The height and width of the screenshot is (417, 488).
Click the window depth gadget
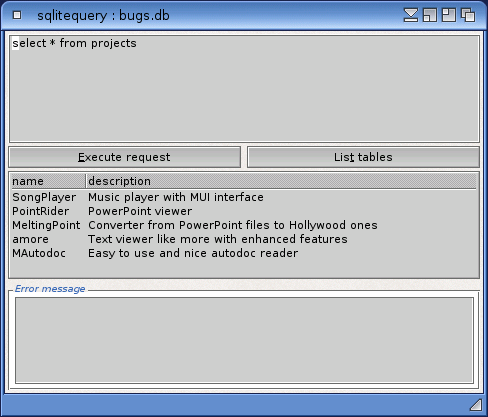click(x=468, y=15)
